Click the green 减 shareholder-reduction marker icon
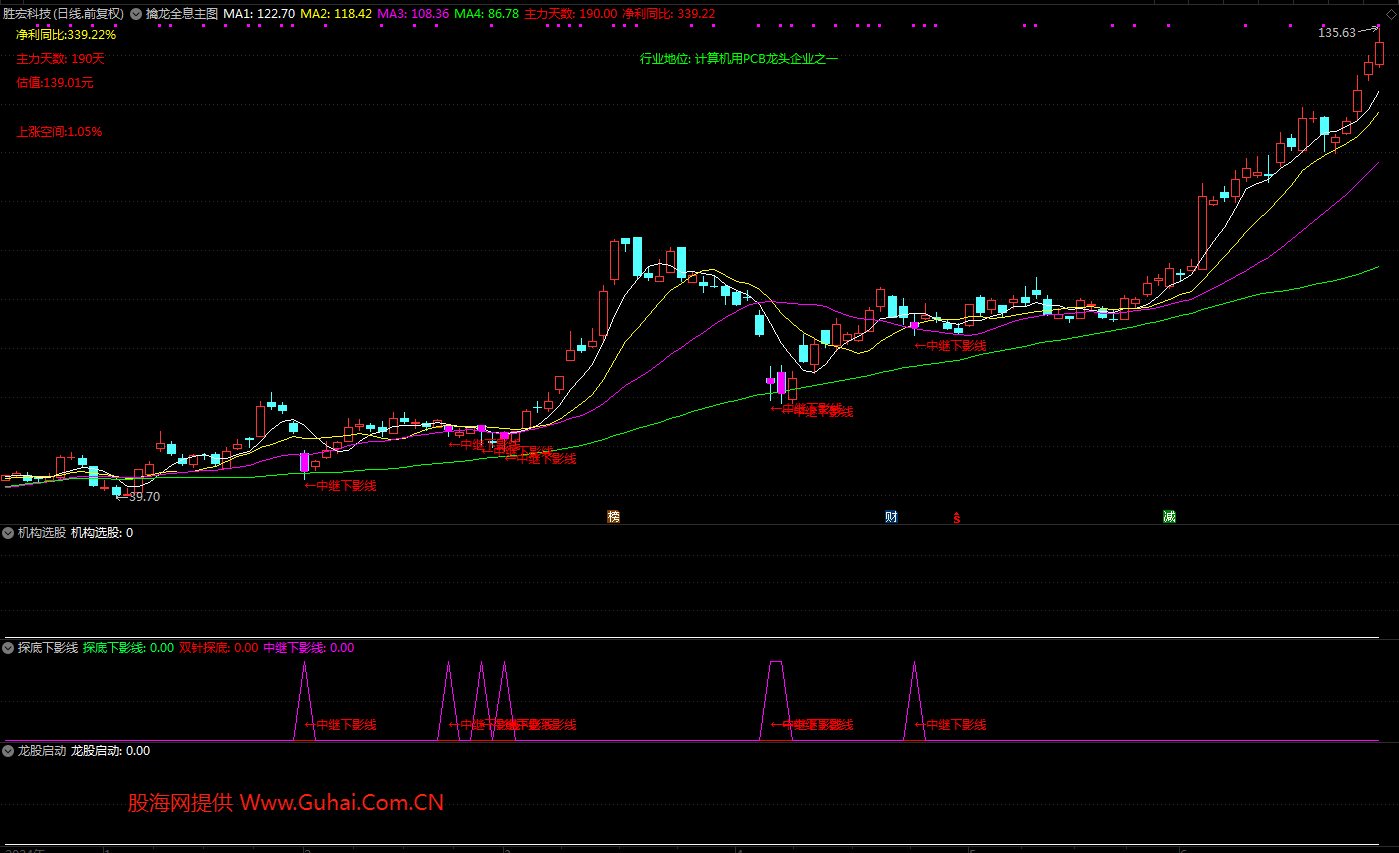The height and width of the screenshot is (853, 1399). coord(1169,517)
